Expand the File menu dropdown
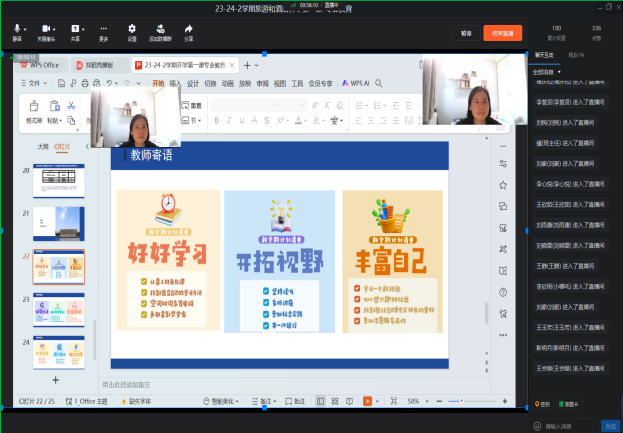 36,84
